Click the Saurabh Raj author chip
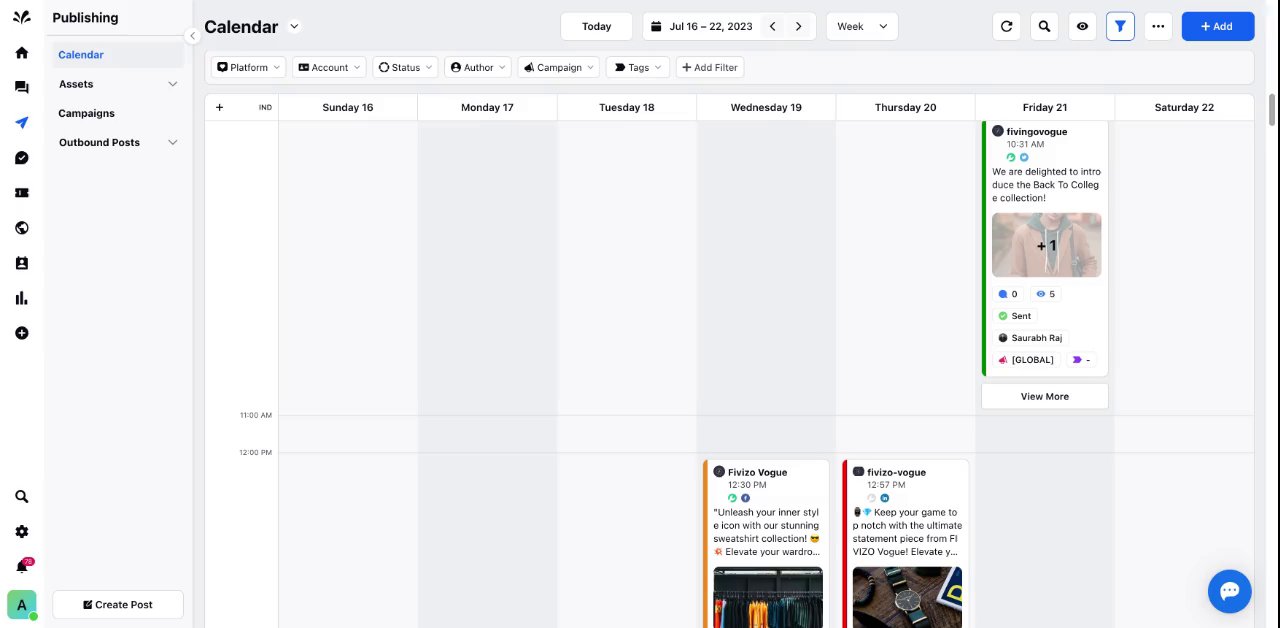The height and width of the screenshot is (628, 1280). tap(1030, 338)
